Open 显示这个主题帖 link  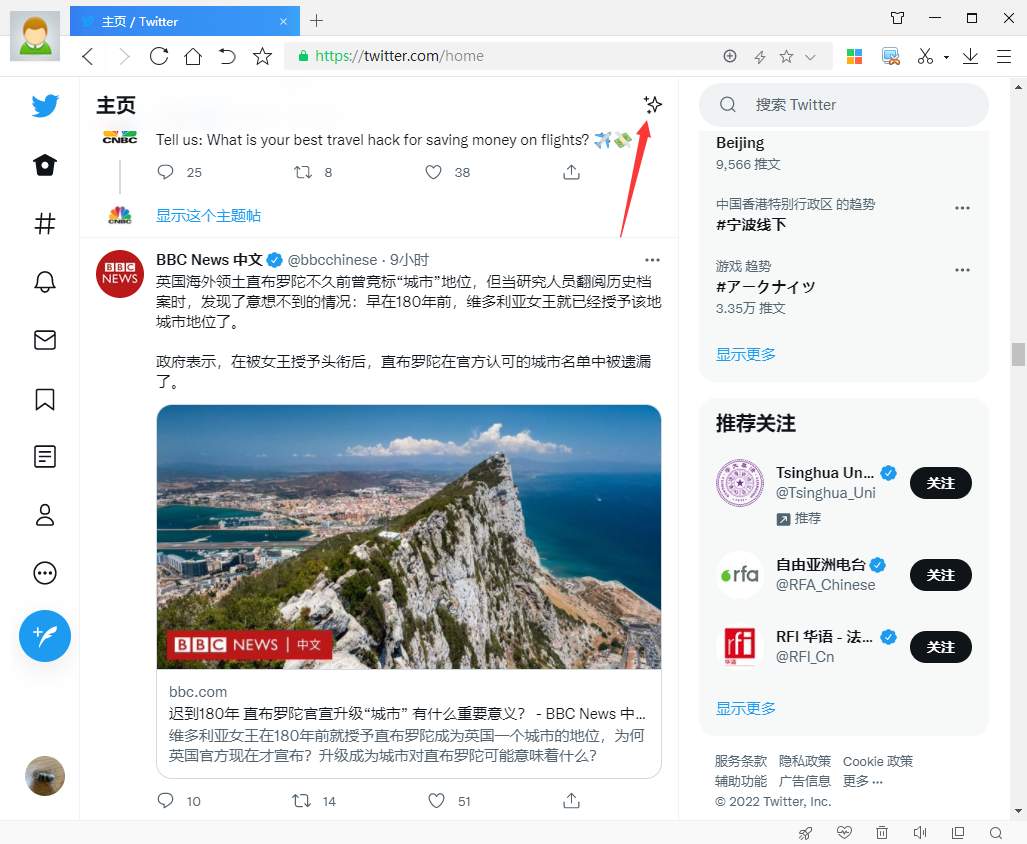click(x=208, y=215)
